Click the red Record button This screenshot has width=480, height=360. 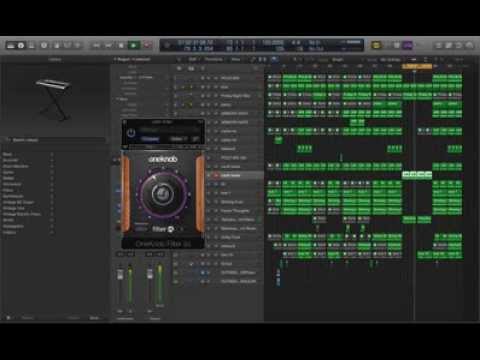click(147, 45)
